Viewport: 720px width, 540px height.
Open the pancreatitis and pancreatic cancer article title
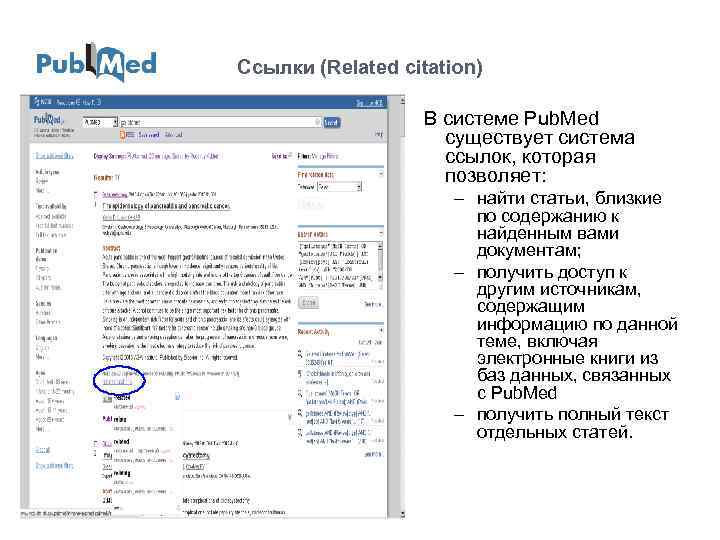coord(166,206)
